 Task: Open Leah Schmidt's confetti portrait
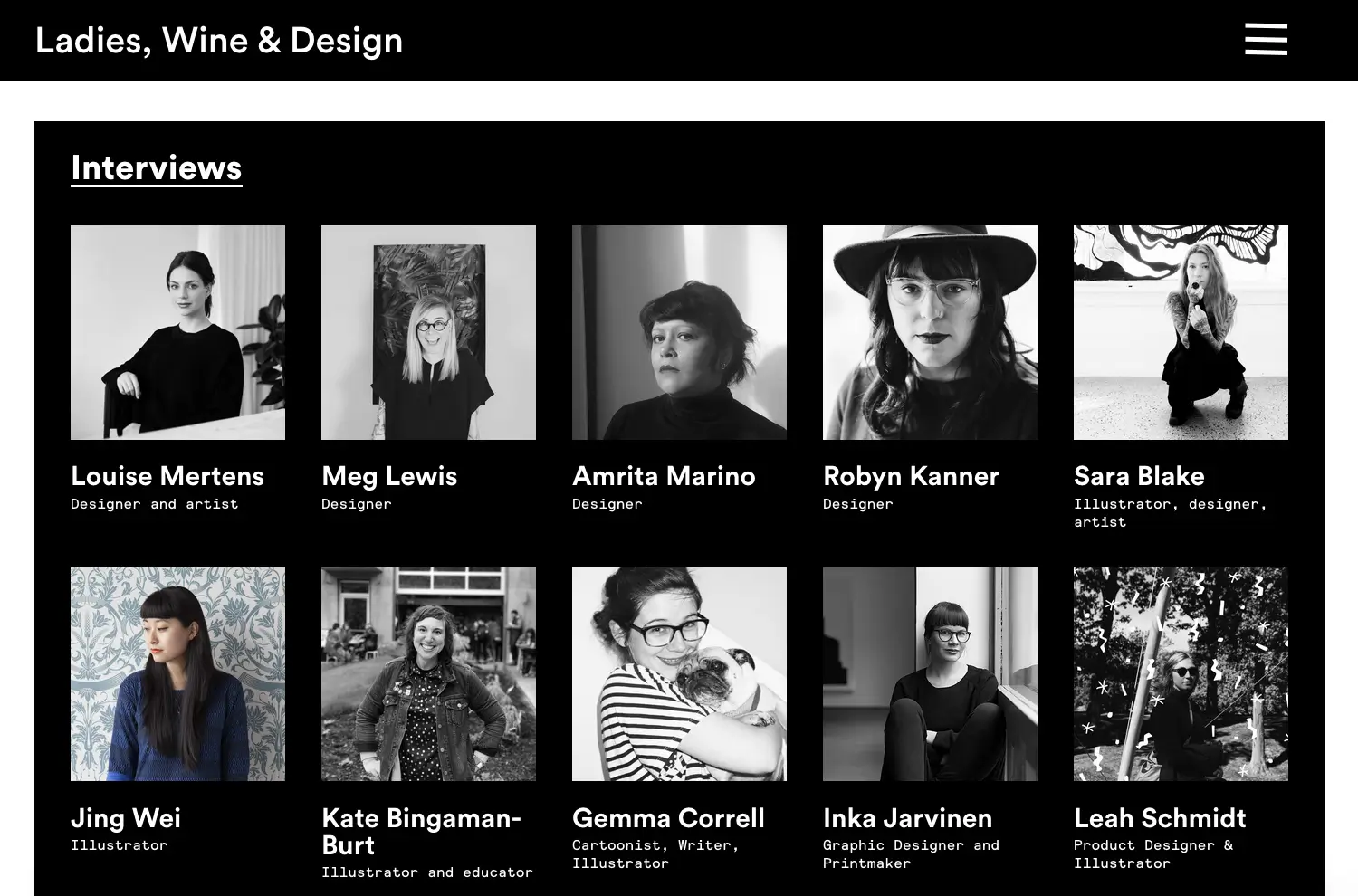pyautogui.click(x=1181, y=673)
